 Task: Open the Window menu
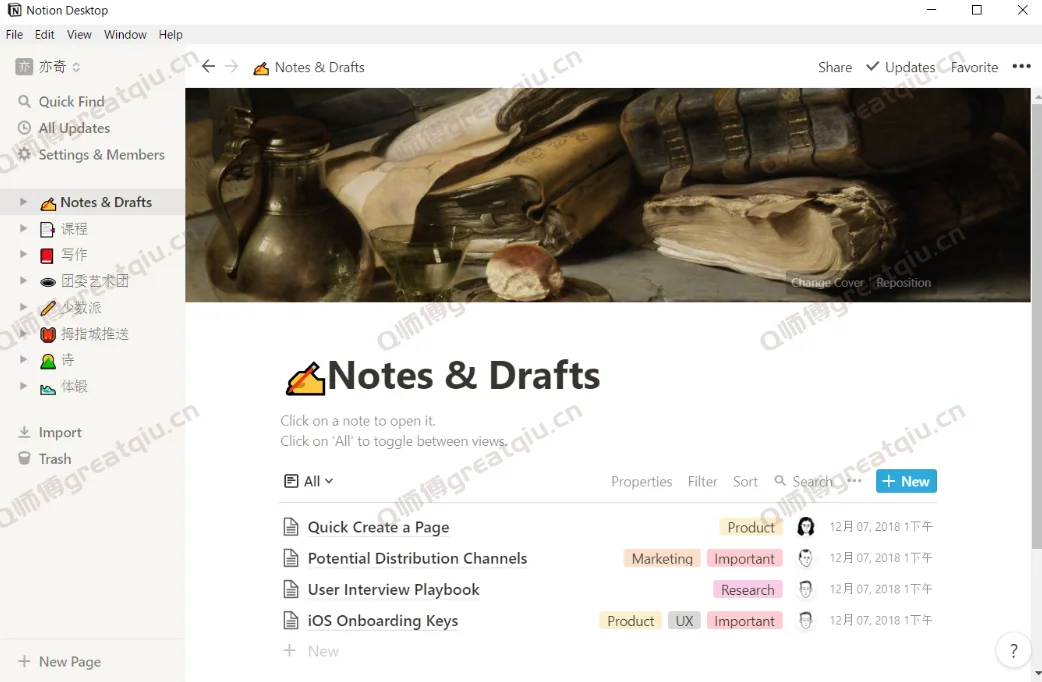pos(125,34)
